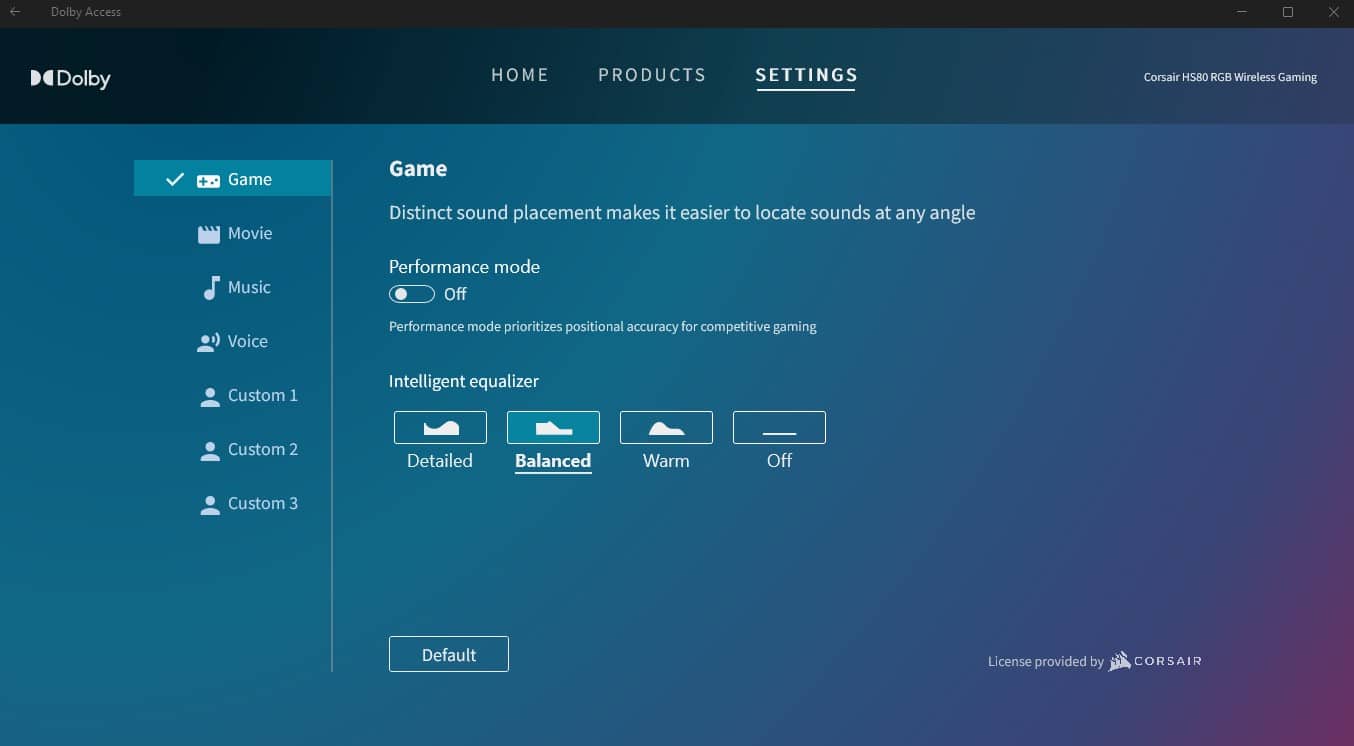Click the Dolby logo
This screenshot has width=1354, height=746.
70,78
